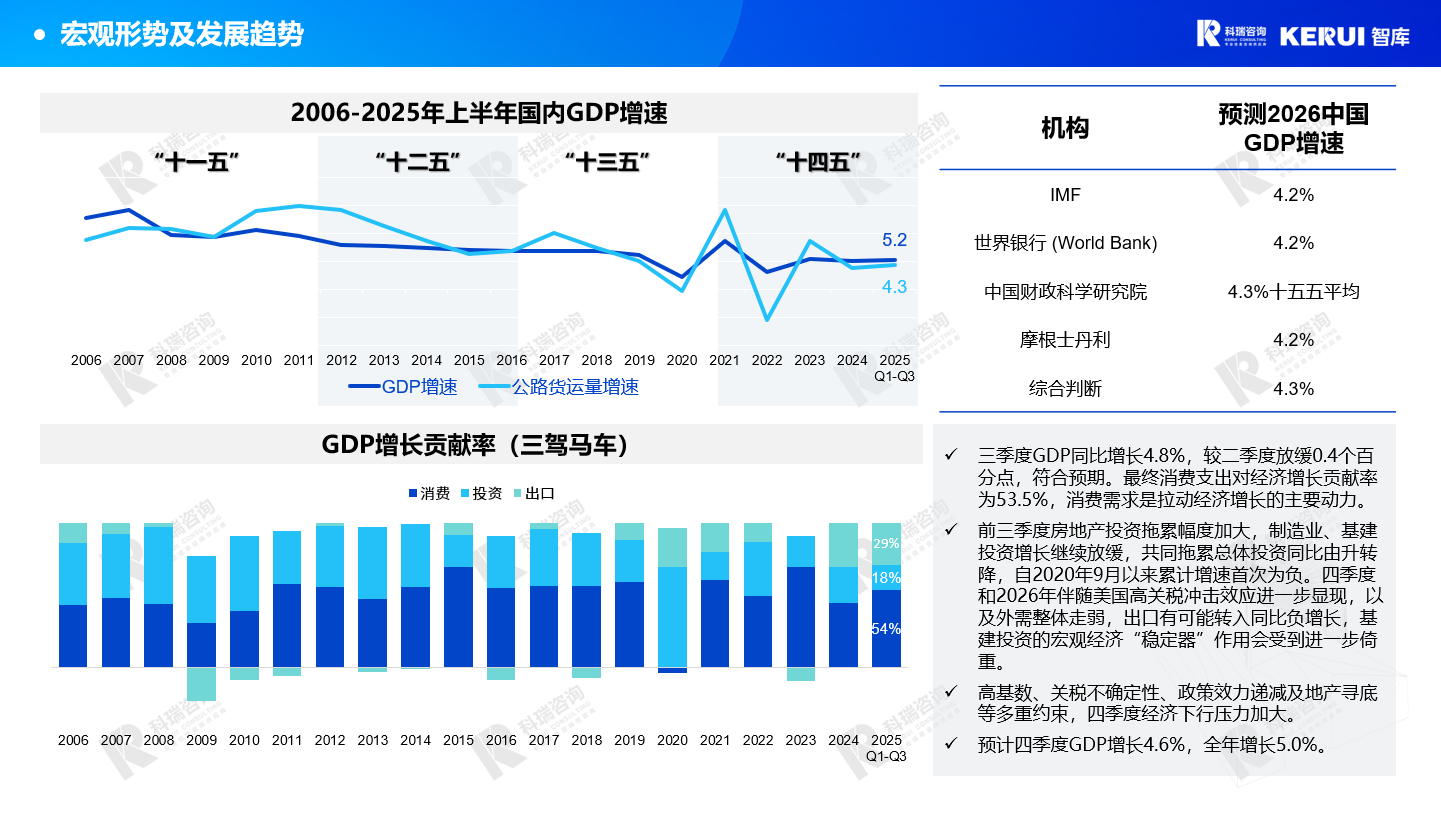This screenshot has width=1441, height=815.
Task: Click the KERUI 智库 brand text
Action: pyautogui.click(x=1344, y=35)
